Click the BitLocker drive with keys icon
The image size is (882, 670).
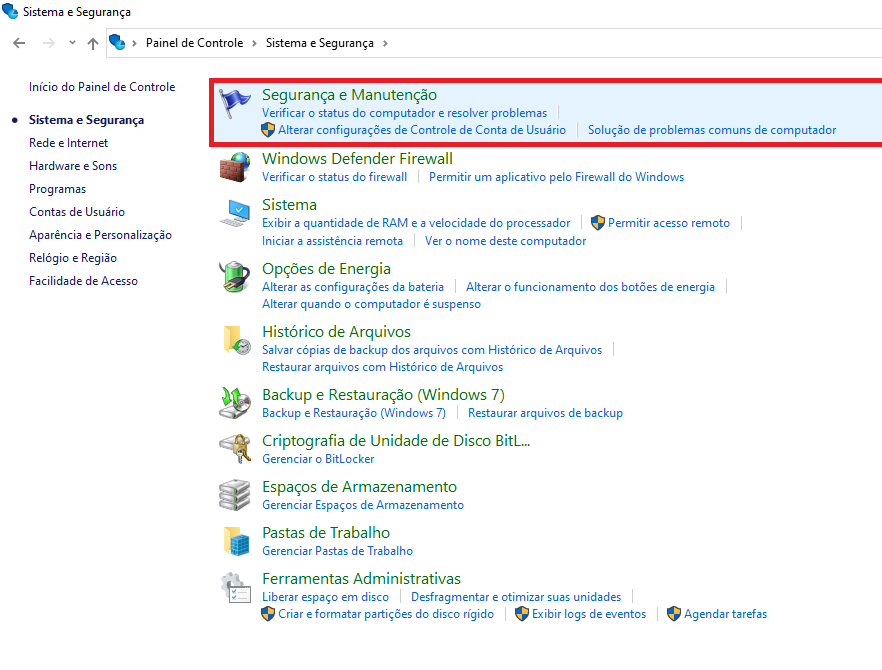coord(235,449)
